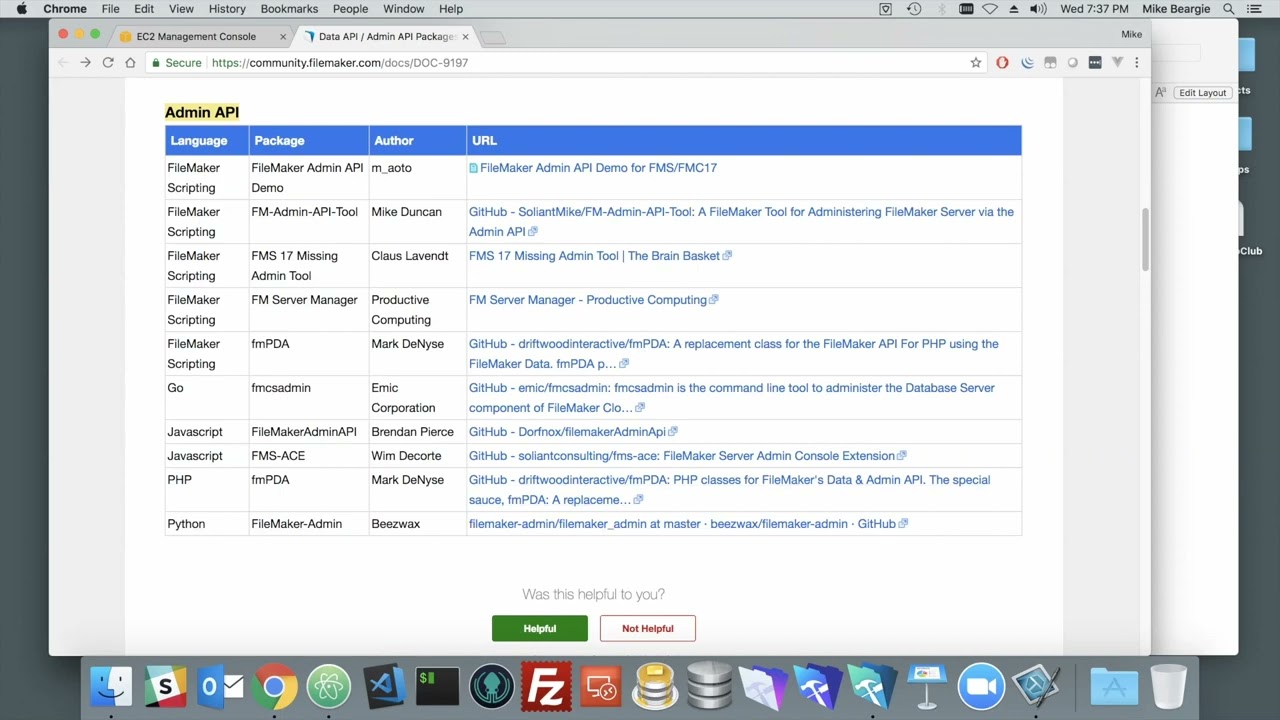Open FM Server Manager - Productive Computing link

tap(588, 300)
